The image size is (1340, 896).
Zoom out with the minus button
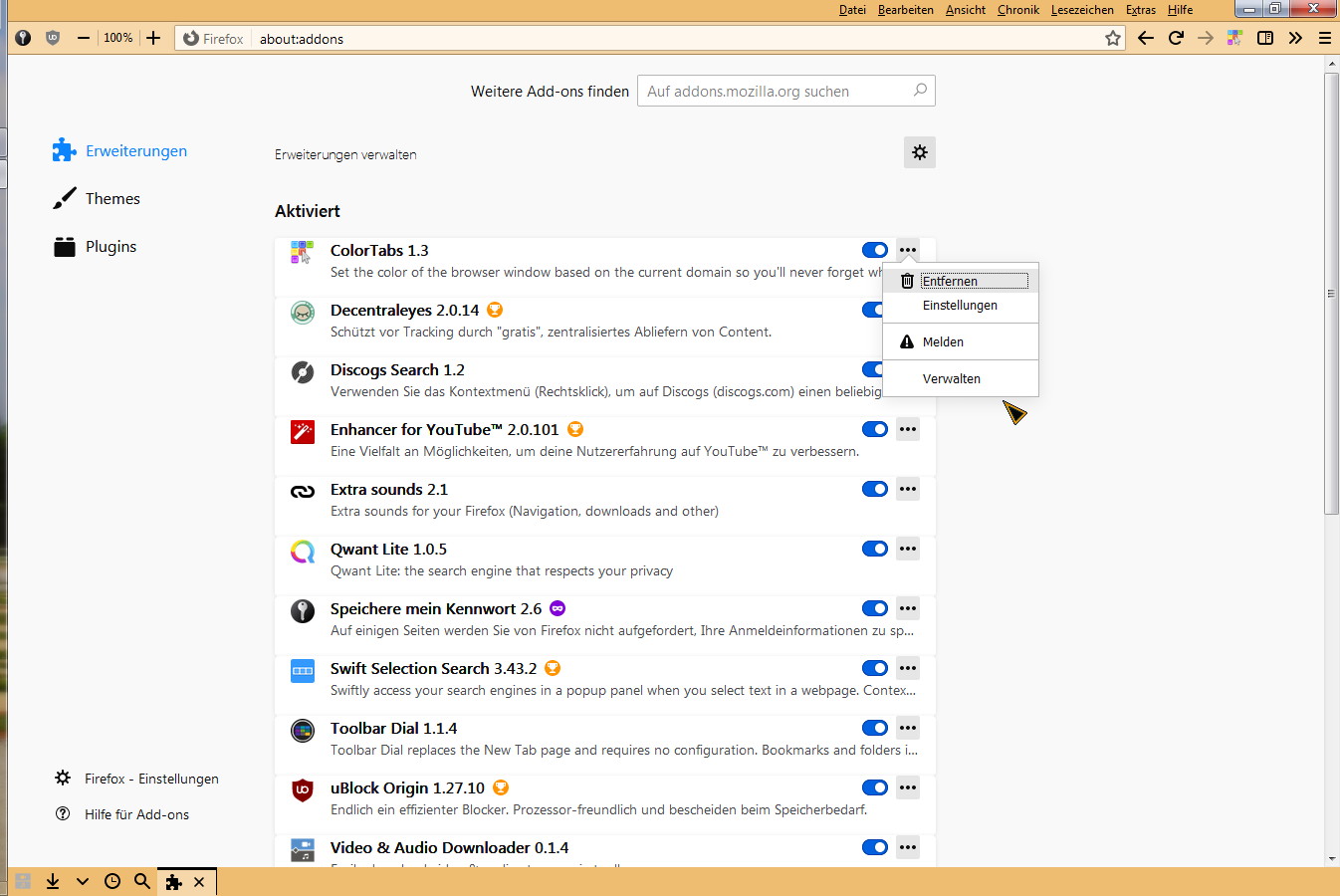(x=84, y=38)
